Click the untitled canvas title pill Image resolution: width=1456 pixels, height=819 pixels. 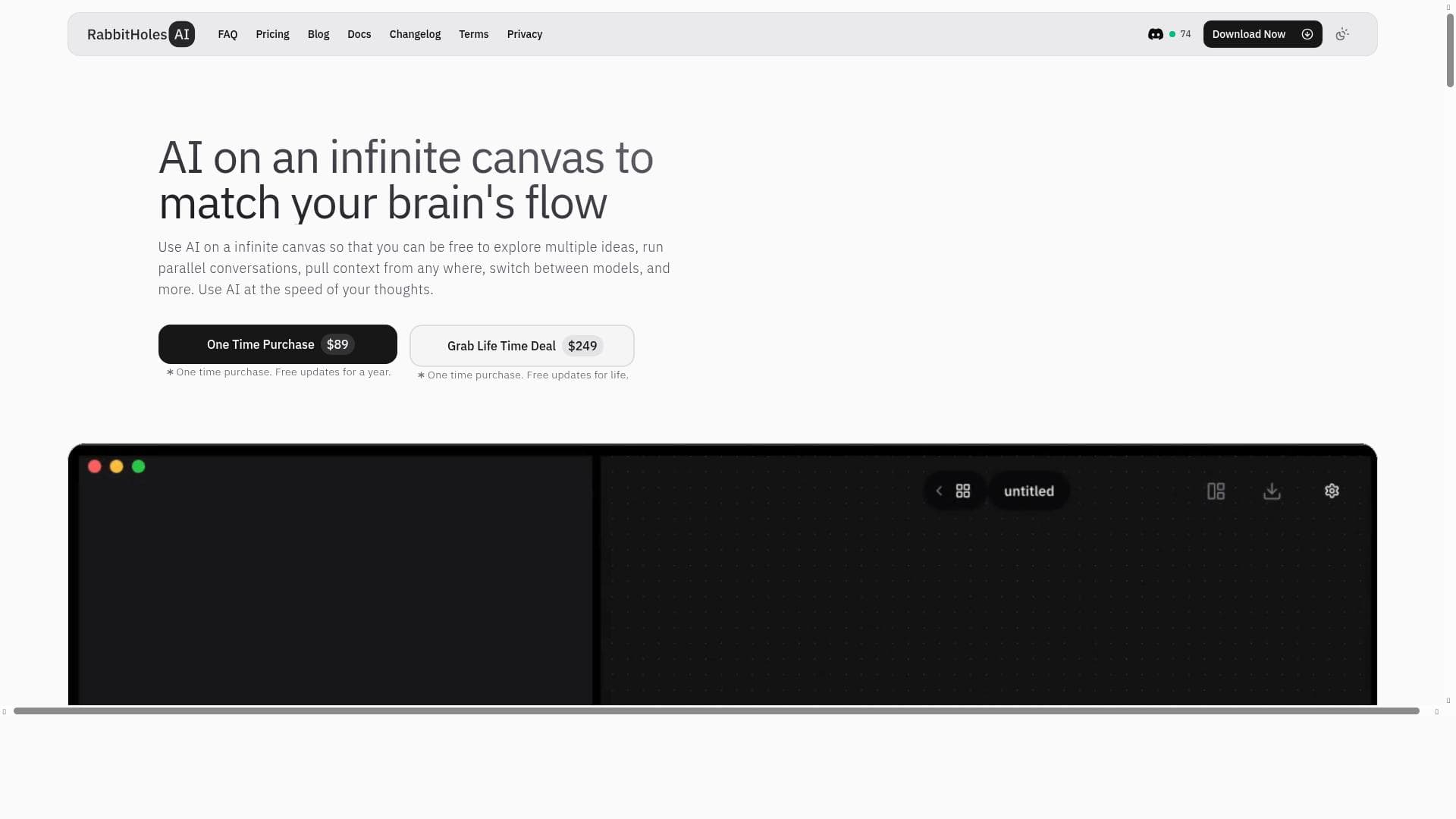[x=1028, y=491]
